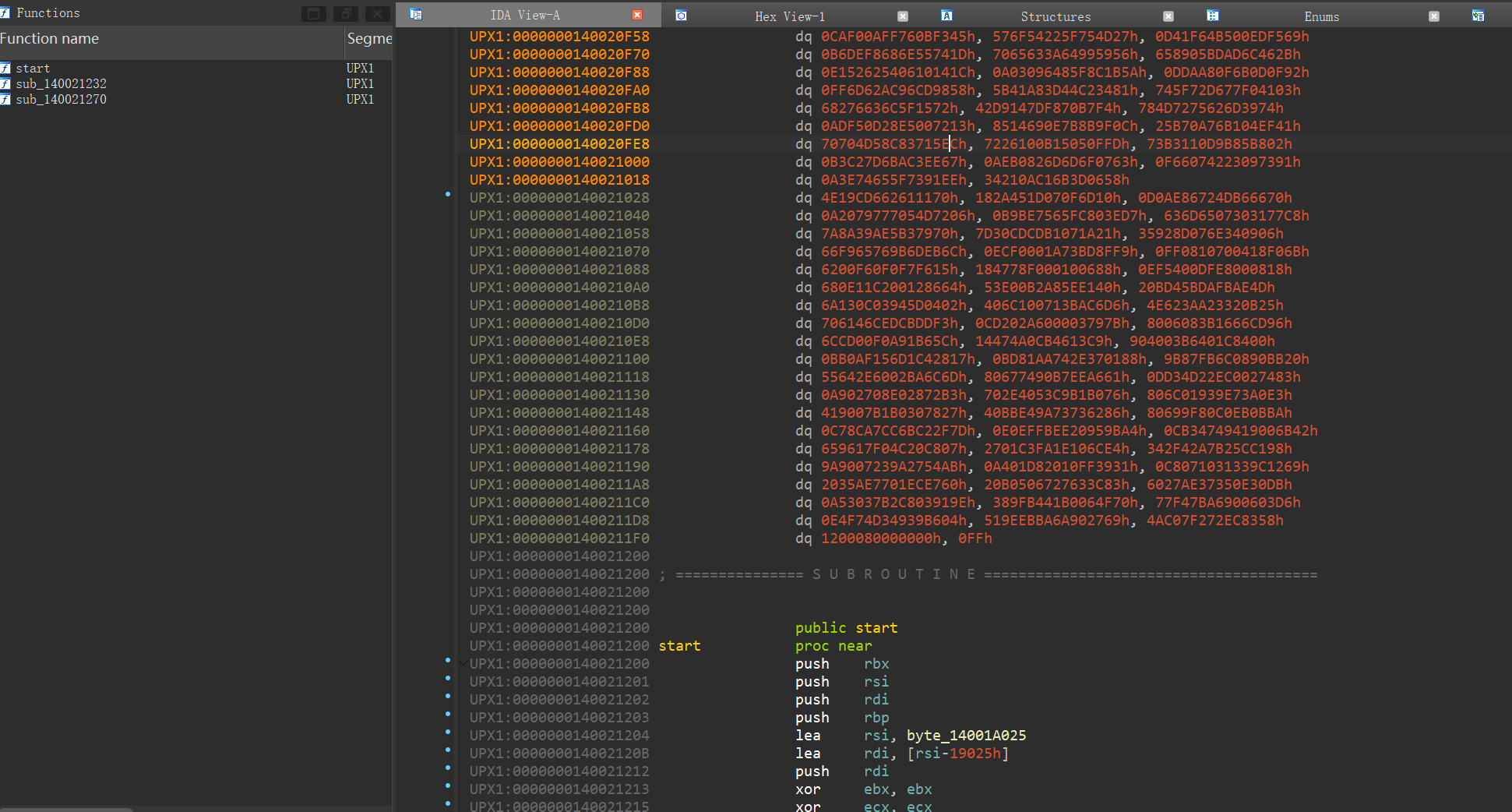Viewport: 1512px width, 812px height.
Task: Collapse the start function with the arrow
Action: click(x=463, y=663)
